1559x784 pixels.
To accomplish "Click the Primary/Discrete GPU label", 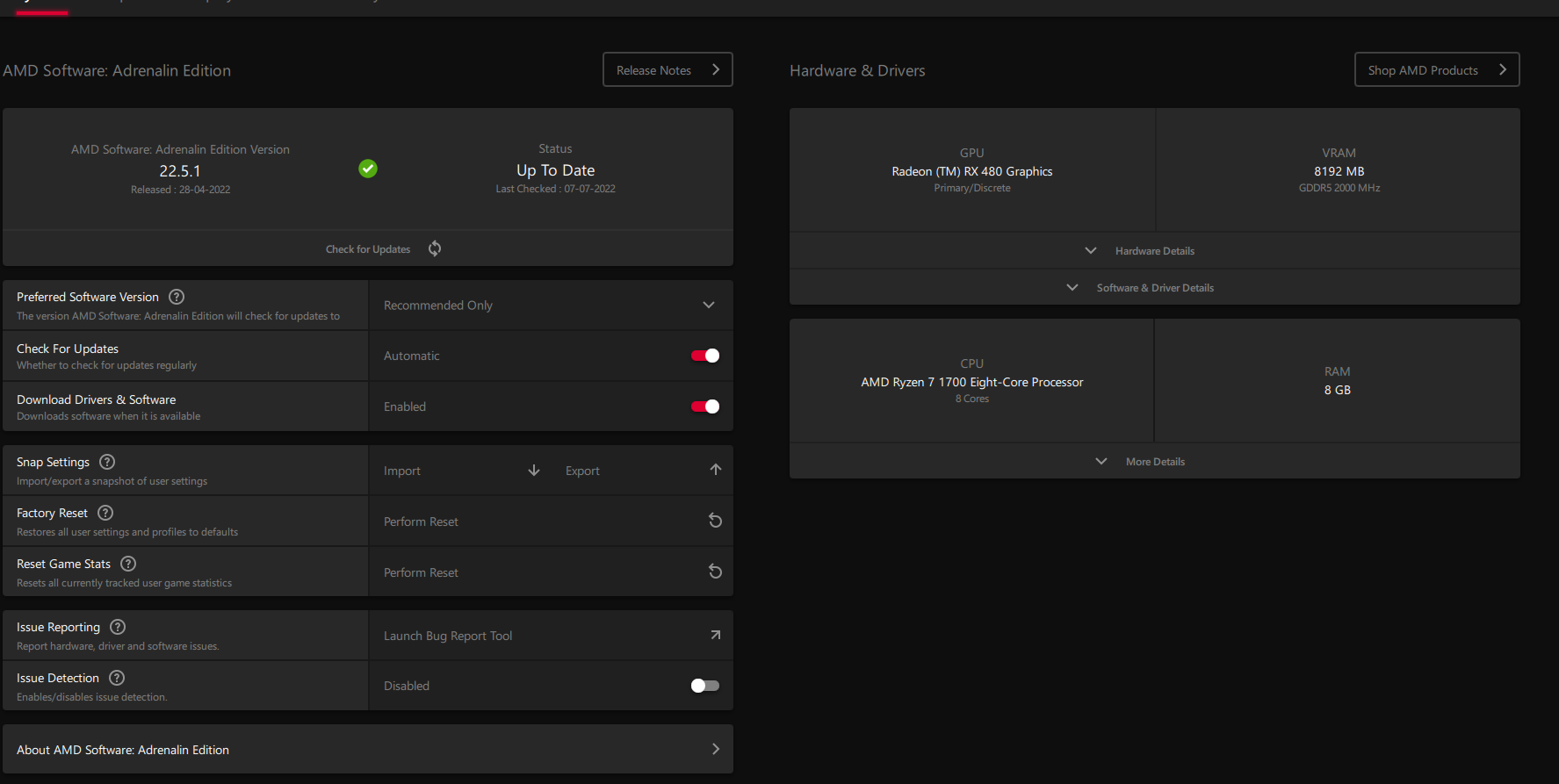I will (x=972, y=188).
